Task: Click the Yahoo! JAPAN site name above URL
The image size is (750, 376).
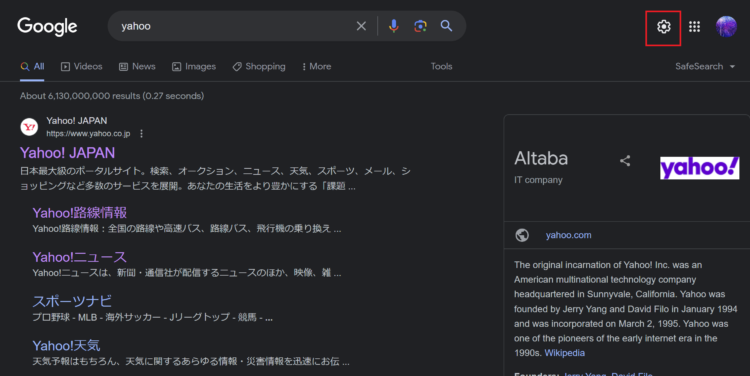Action: (x=77, y=121)
